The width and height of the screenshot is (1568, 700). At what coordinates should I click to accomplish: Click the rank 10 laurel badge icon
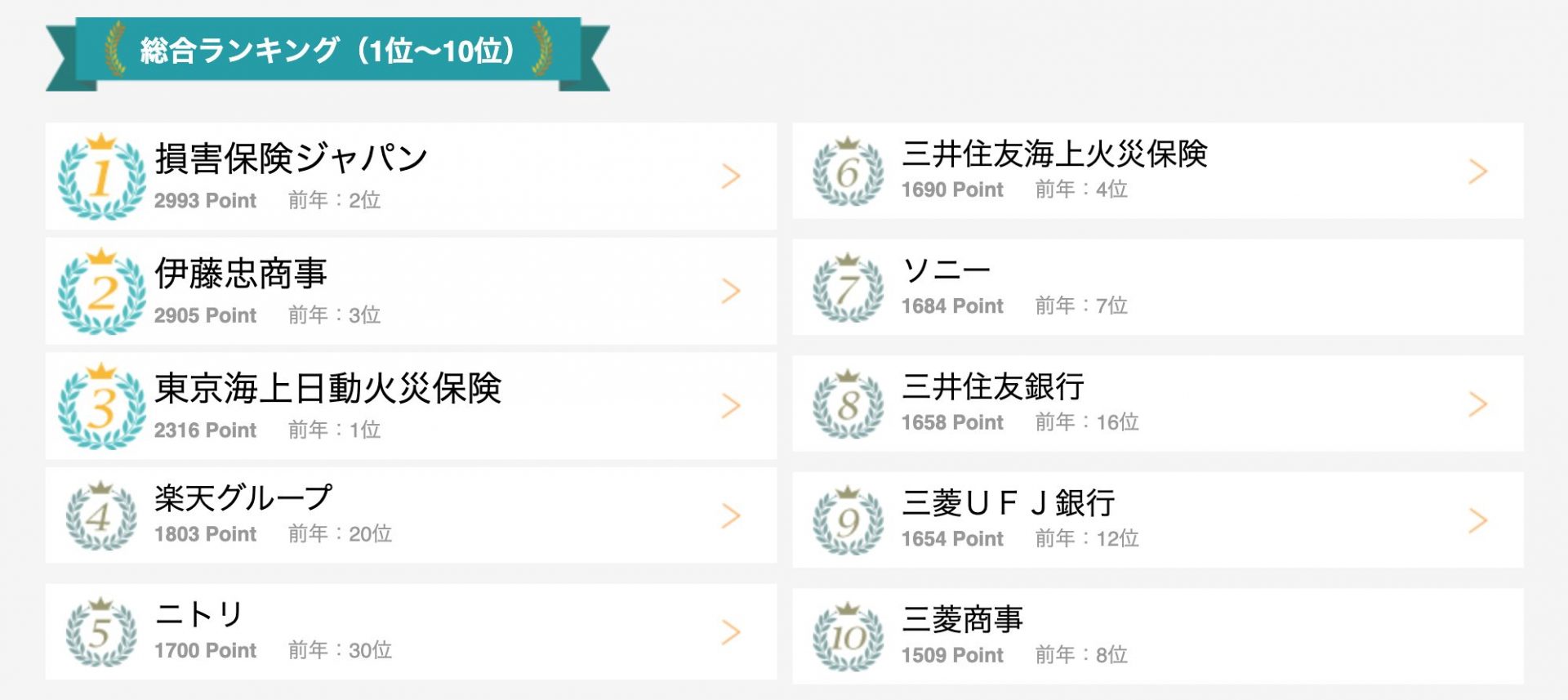coord(849,636)
